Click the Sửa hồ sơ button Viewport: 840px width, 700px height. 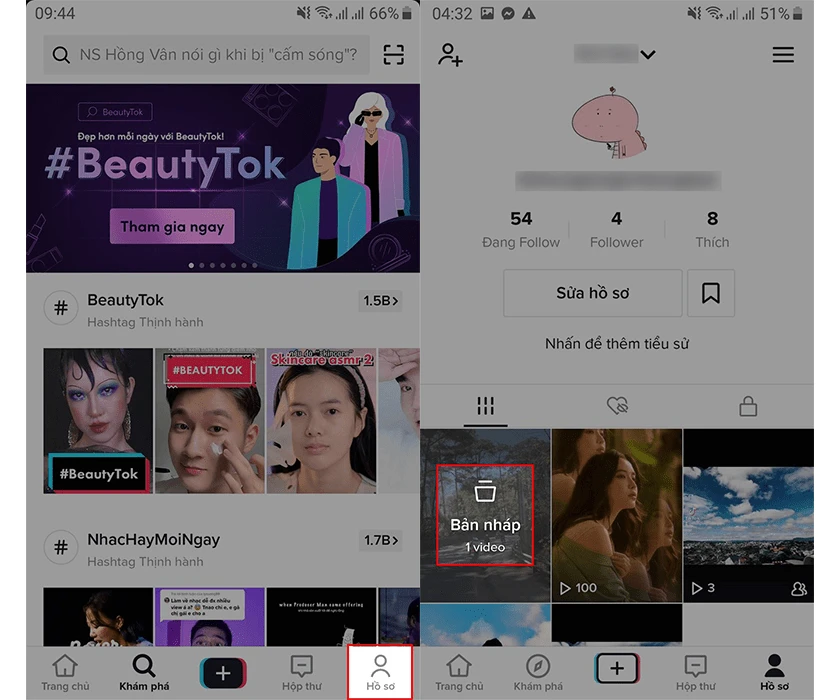coord(592,293)
